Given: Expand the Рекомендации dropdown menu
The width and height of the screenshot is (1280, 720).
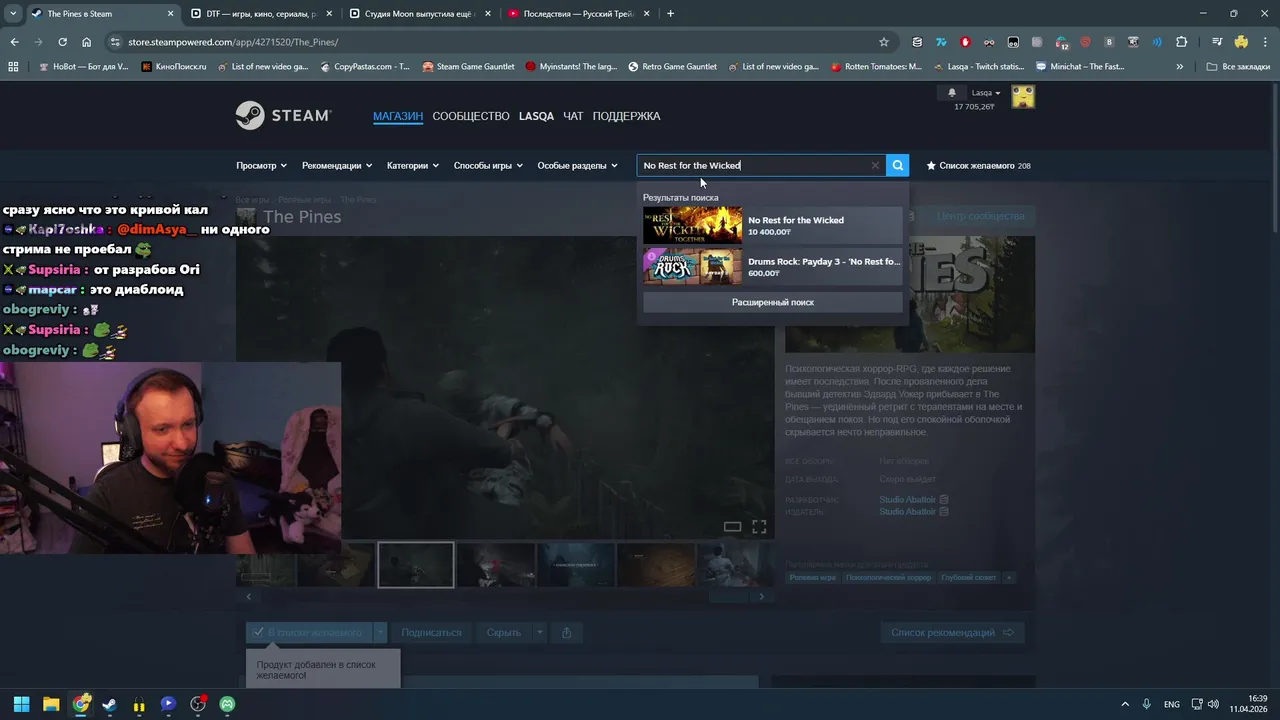Looking at the screenshot, I should point(337,166).
